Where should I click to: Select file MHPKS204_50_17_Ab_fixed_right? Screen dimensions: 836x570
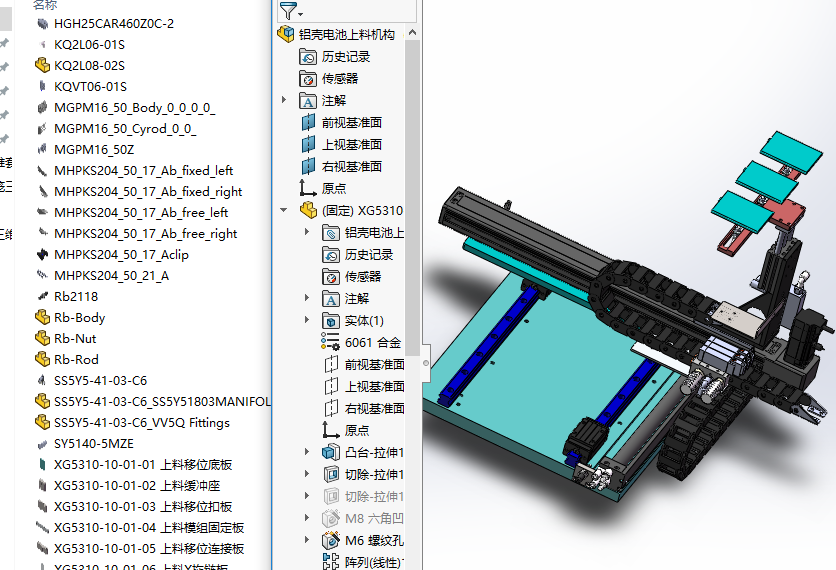pos(148,191)
